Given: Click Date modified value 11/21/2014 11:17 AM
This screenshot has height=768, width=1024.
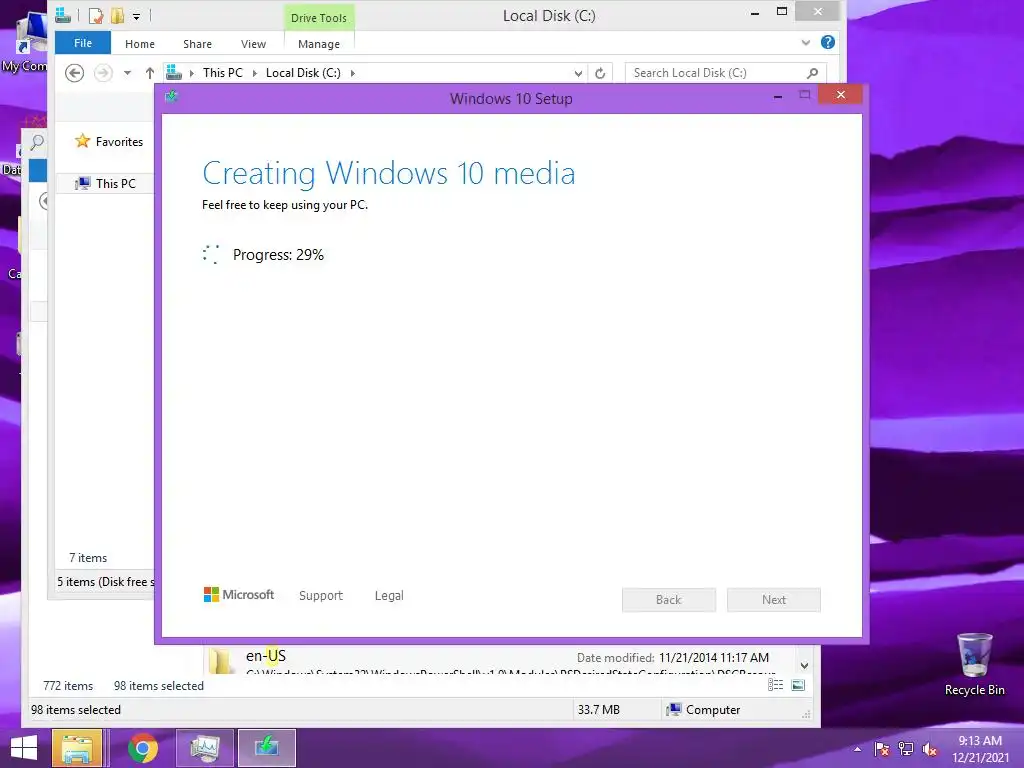Looking at the screenshot, I should [714, 658].
